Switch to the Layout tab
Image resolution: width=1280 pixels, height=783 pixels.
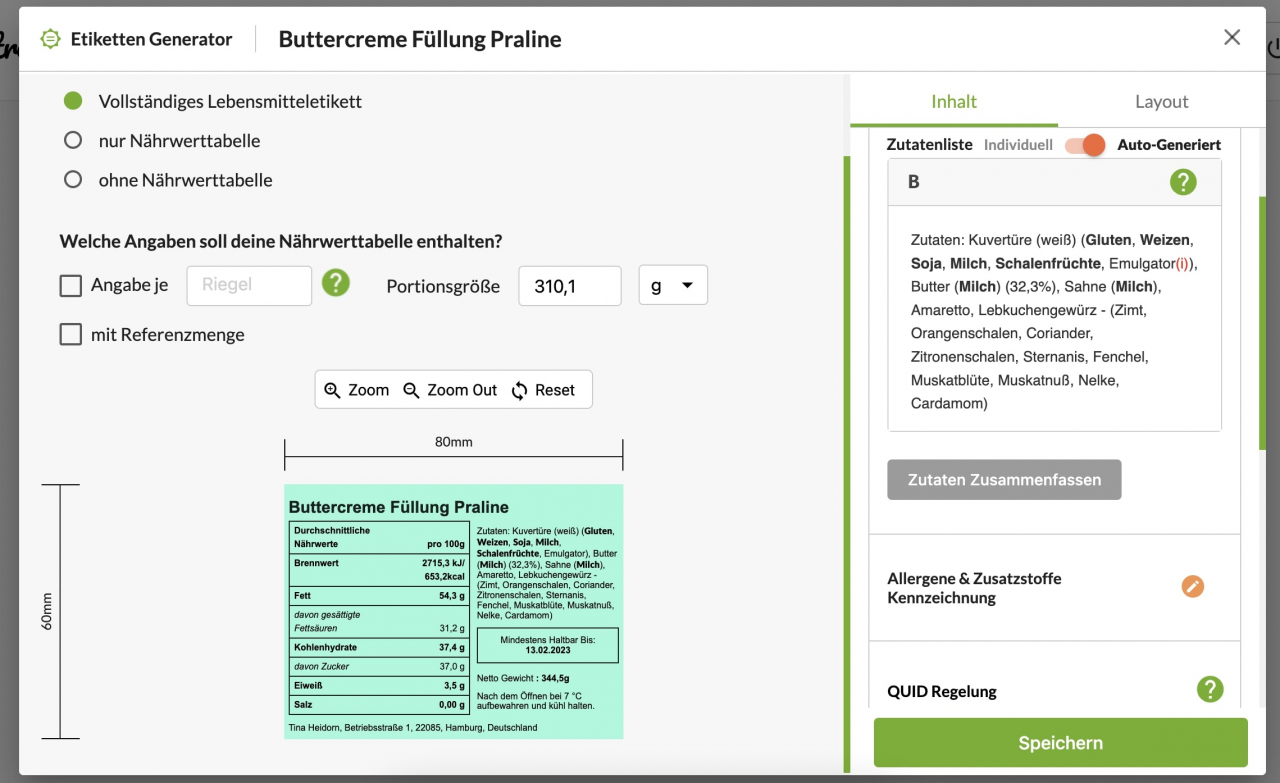click(1161, 101)
